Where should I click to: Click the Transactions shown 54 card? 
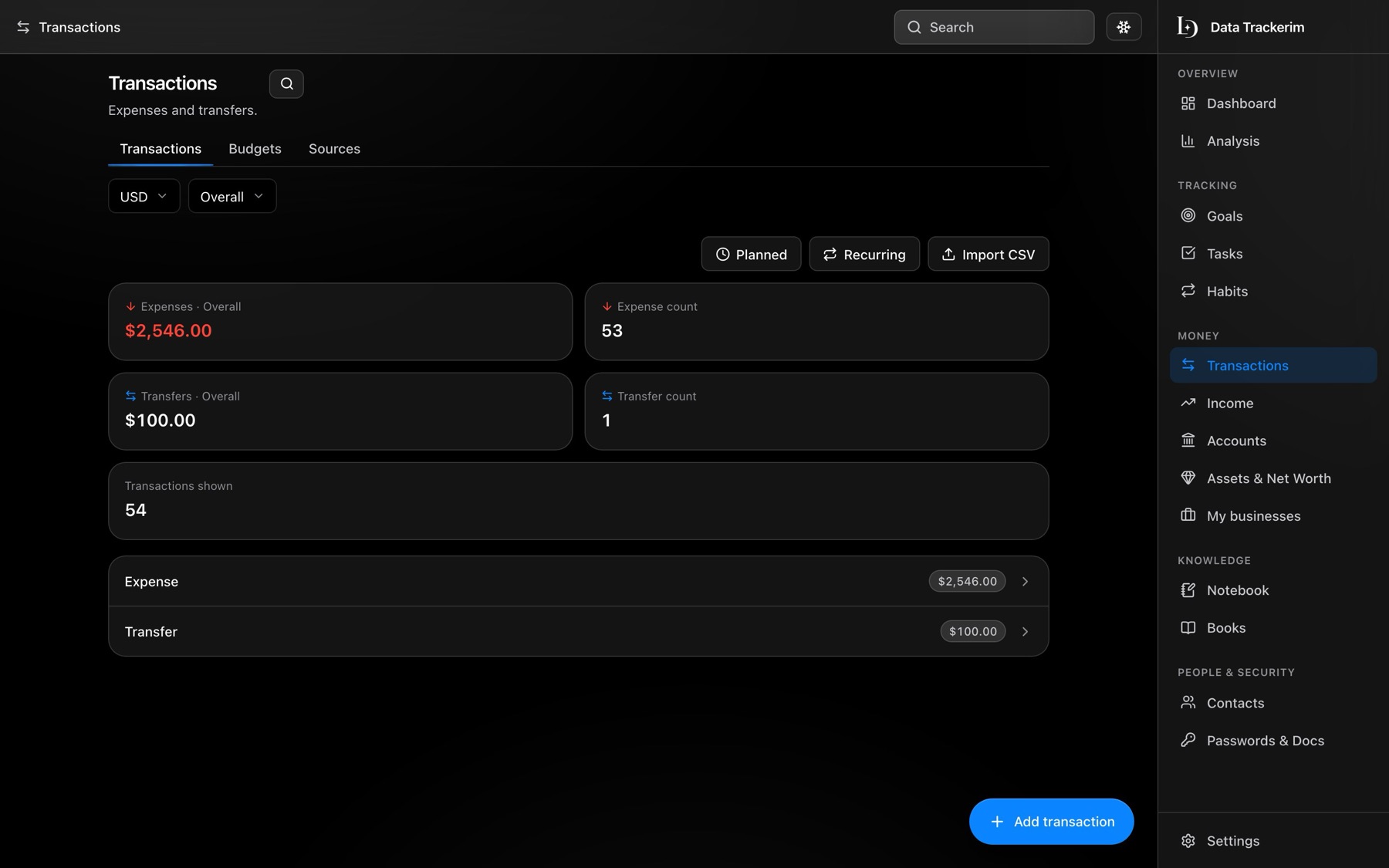tap(579, 501)
